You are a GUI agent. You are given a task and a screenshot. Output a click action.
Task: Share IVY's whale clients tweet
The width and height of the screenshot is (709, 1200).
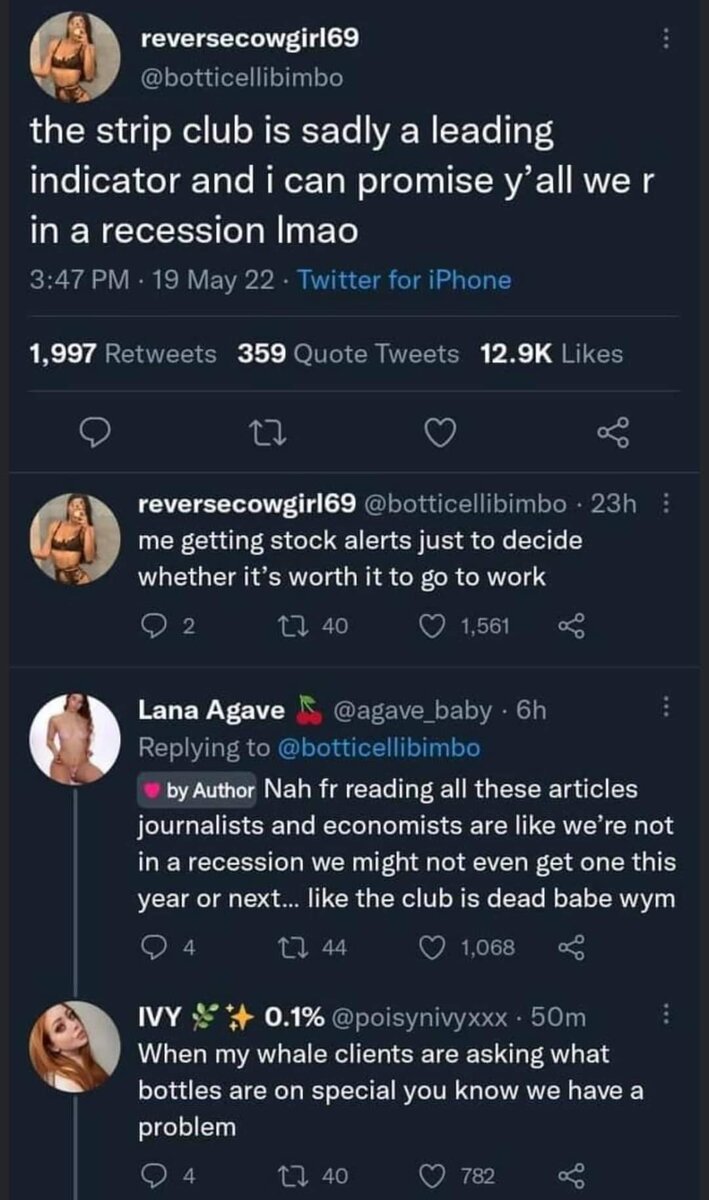(569, 1176)
